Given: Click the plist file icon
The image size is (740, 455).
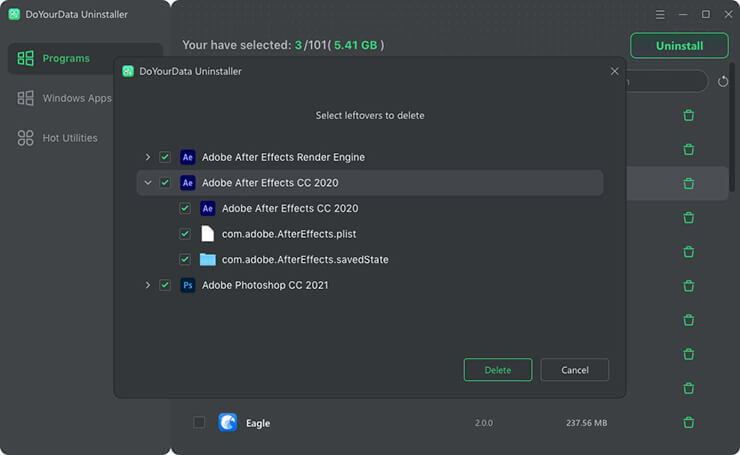Looking at the screenshot, I should tap(208, 234).
